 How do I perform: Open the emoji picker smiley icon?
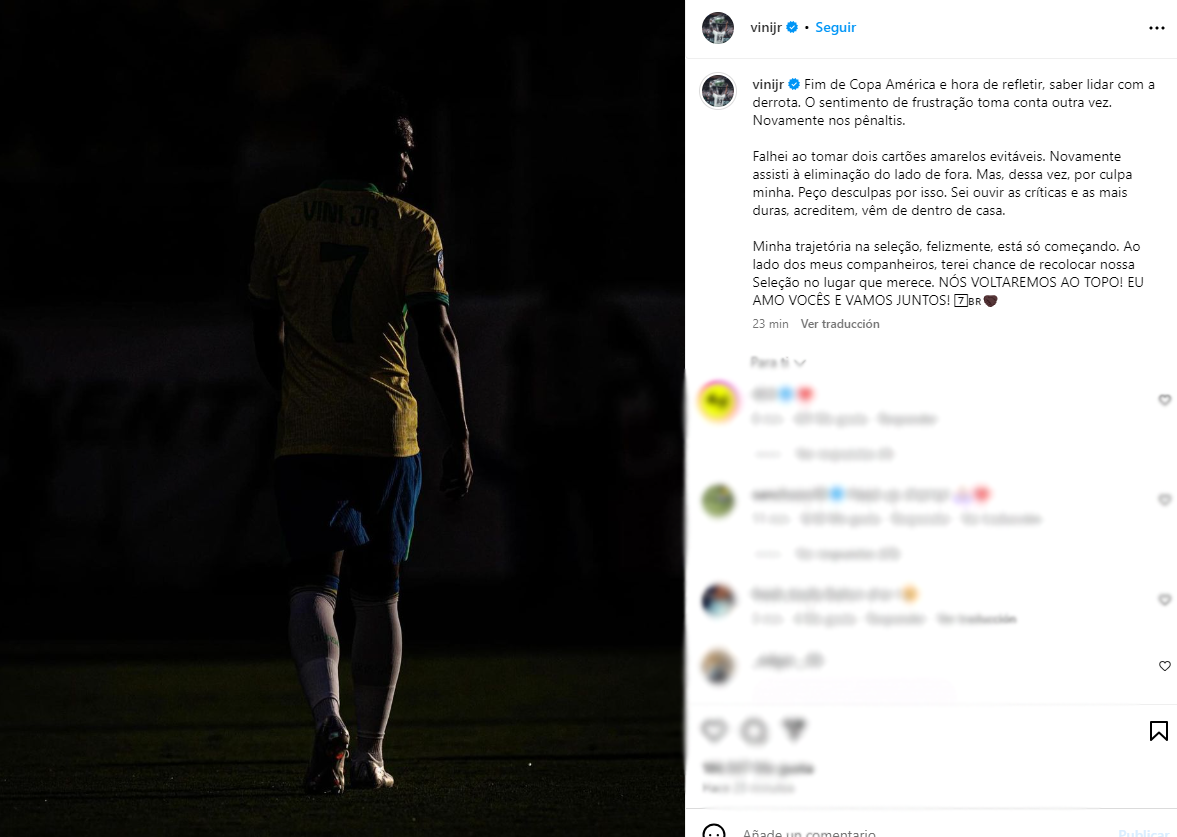[x=713, y=831]
